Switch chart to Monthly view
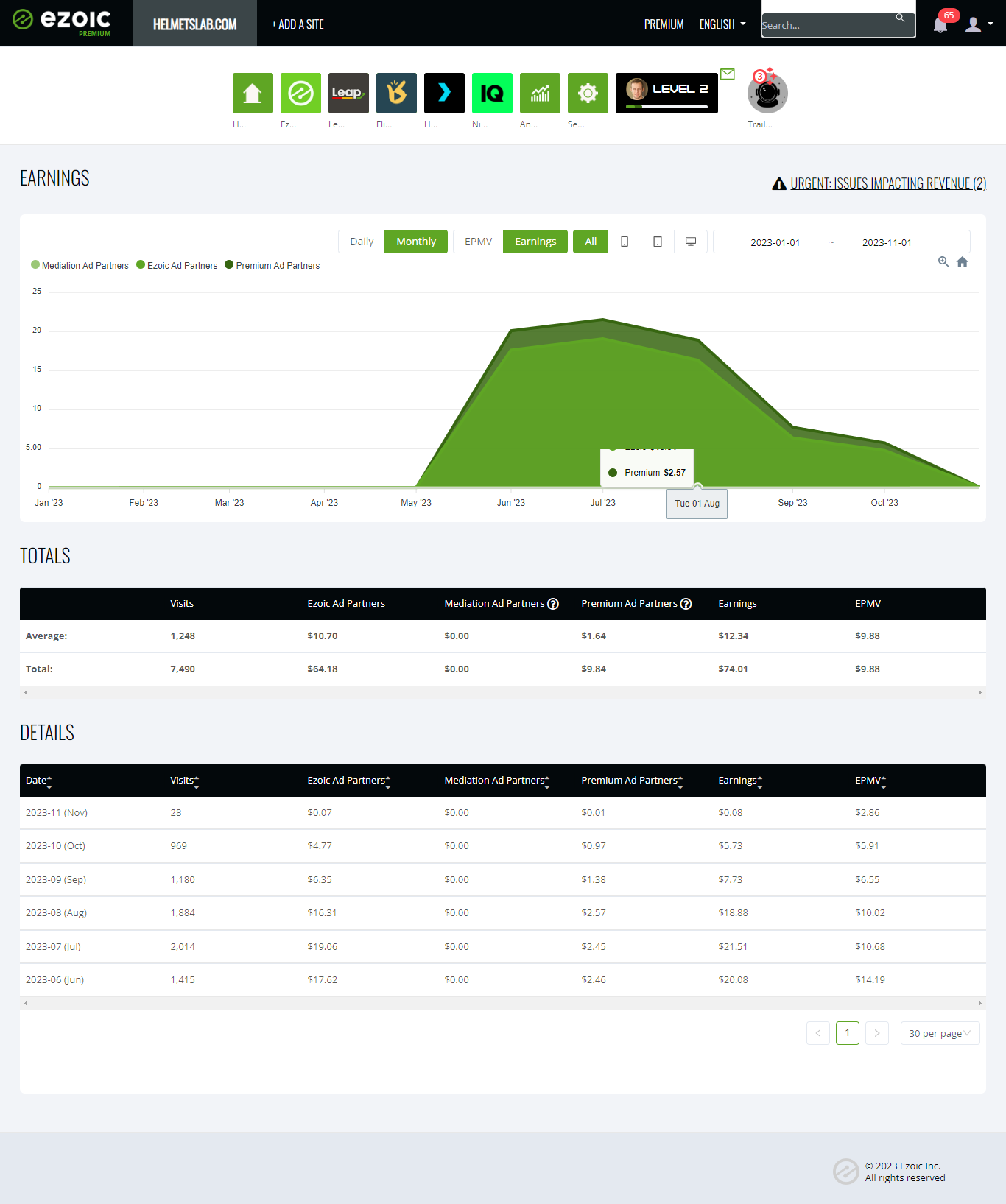The width and height of the screenshot is (1006, 1204). (416, 242)
